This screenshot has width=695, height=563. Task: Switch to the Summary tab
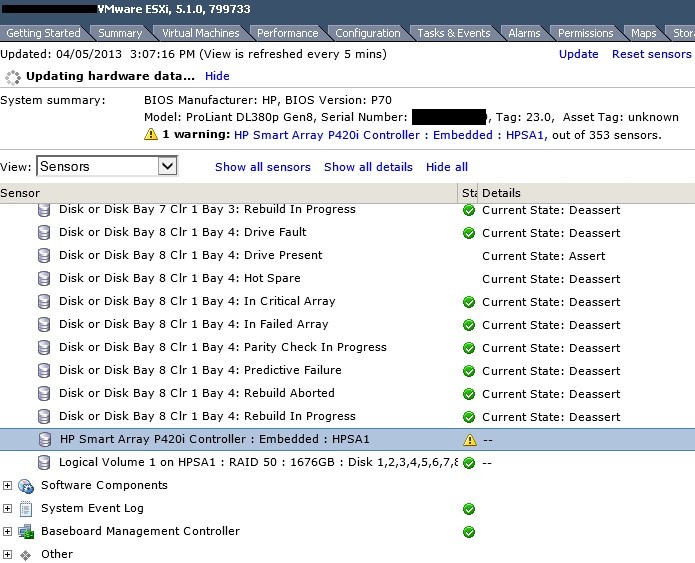[120, 33]
